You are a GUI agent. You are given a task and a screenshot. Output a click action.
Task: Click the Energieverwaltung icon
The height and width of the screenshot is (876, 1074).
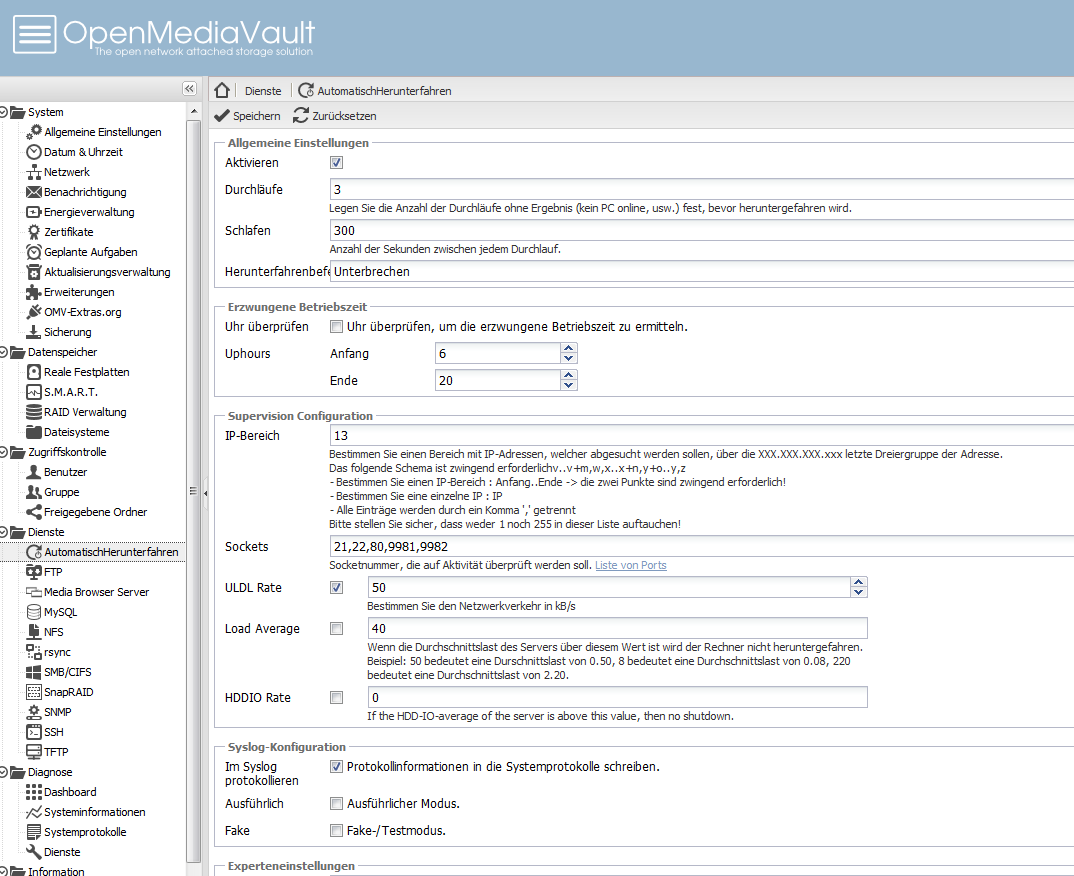(34, 212)
